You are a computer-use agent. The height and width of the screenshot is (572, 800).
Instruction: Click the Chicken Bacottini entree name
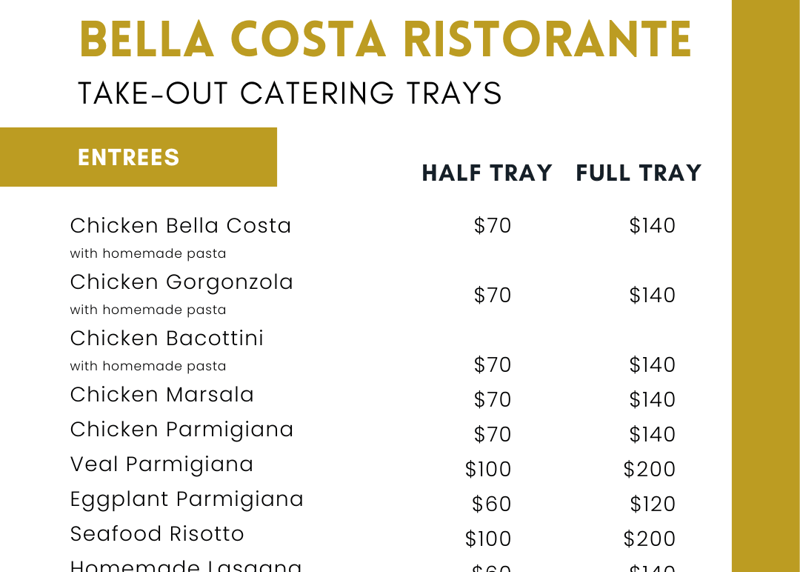point(167,339)
